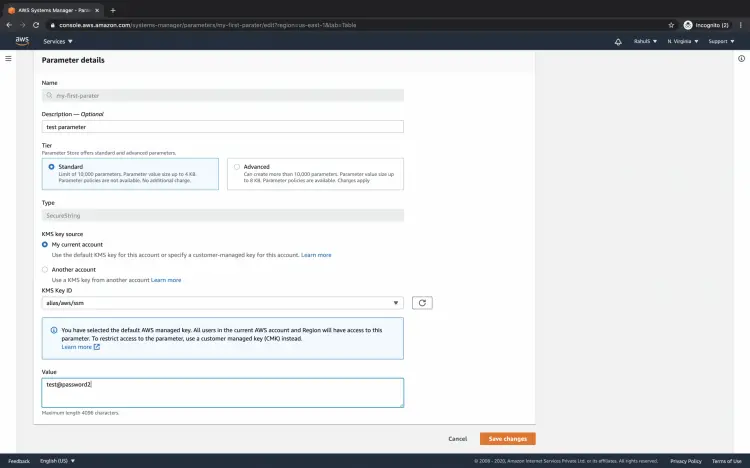Image resolution: width=750 pixels, height=468 pixels.
Task: Click the Parameter details heading
Action: tap(73, 60)
